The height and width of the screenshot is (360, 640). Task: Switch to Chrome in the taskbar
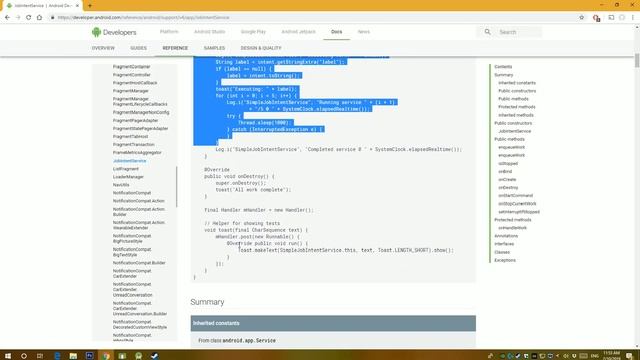(106, 356)
